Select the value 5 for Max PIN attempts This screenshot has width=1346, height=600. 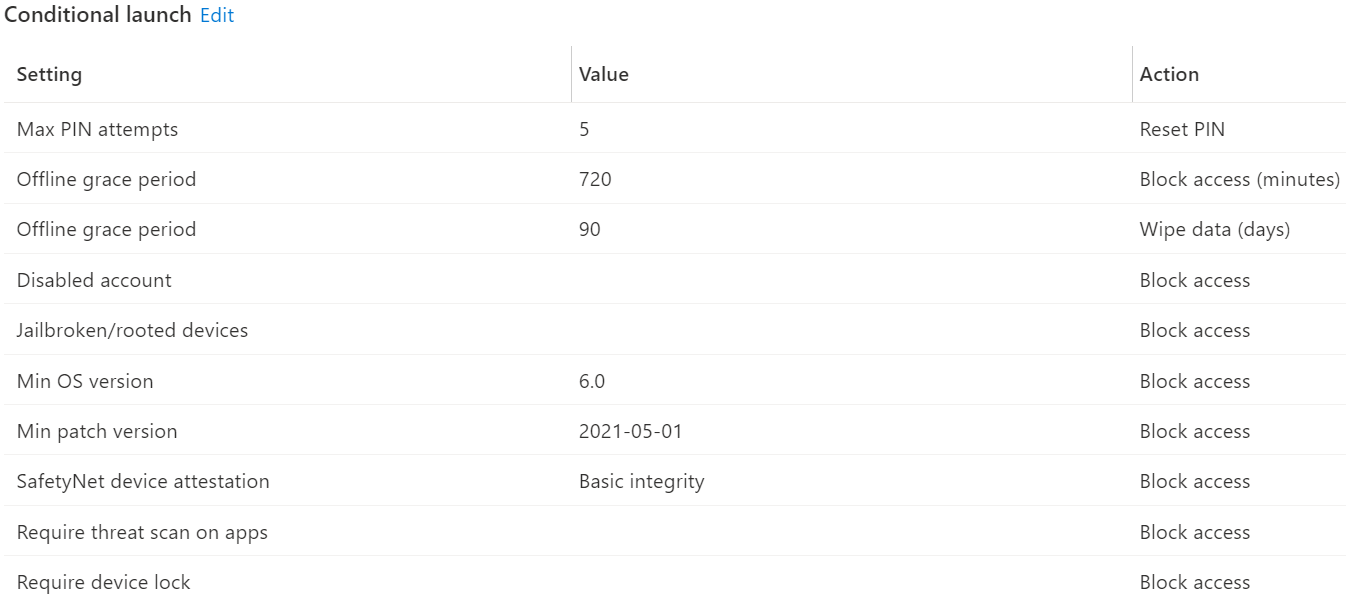pos(583,129)
